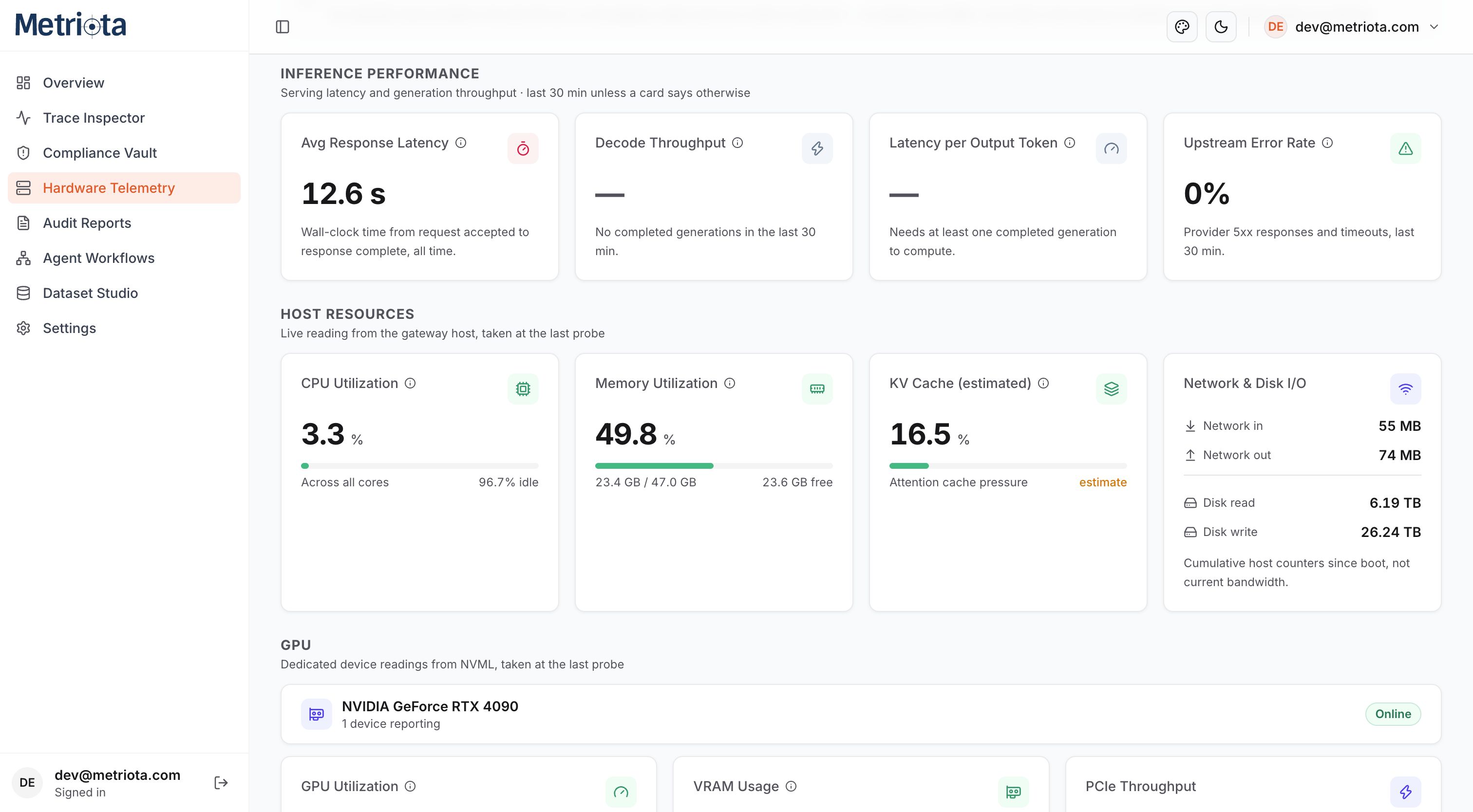The height and width of the screenshot is (812, 1473).
Task: Show info for Decode Throughput
Action: click(x=737, y=143)
